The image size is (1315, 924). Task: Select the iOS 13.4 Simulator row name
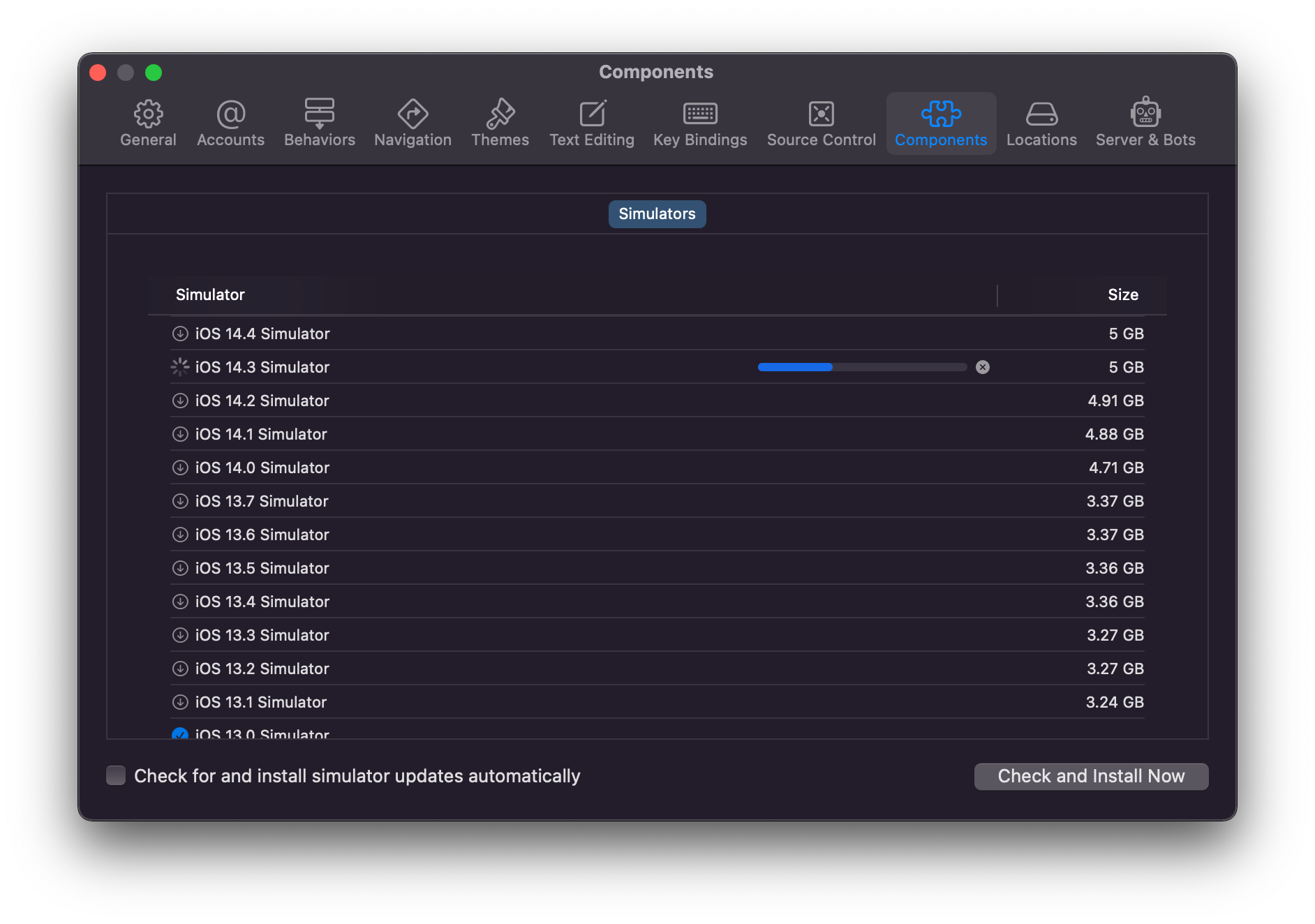pyautogui.click(x=262, y=602)
